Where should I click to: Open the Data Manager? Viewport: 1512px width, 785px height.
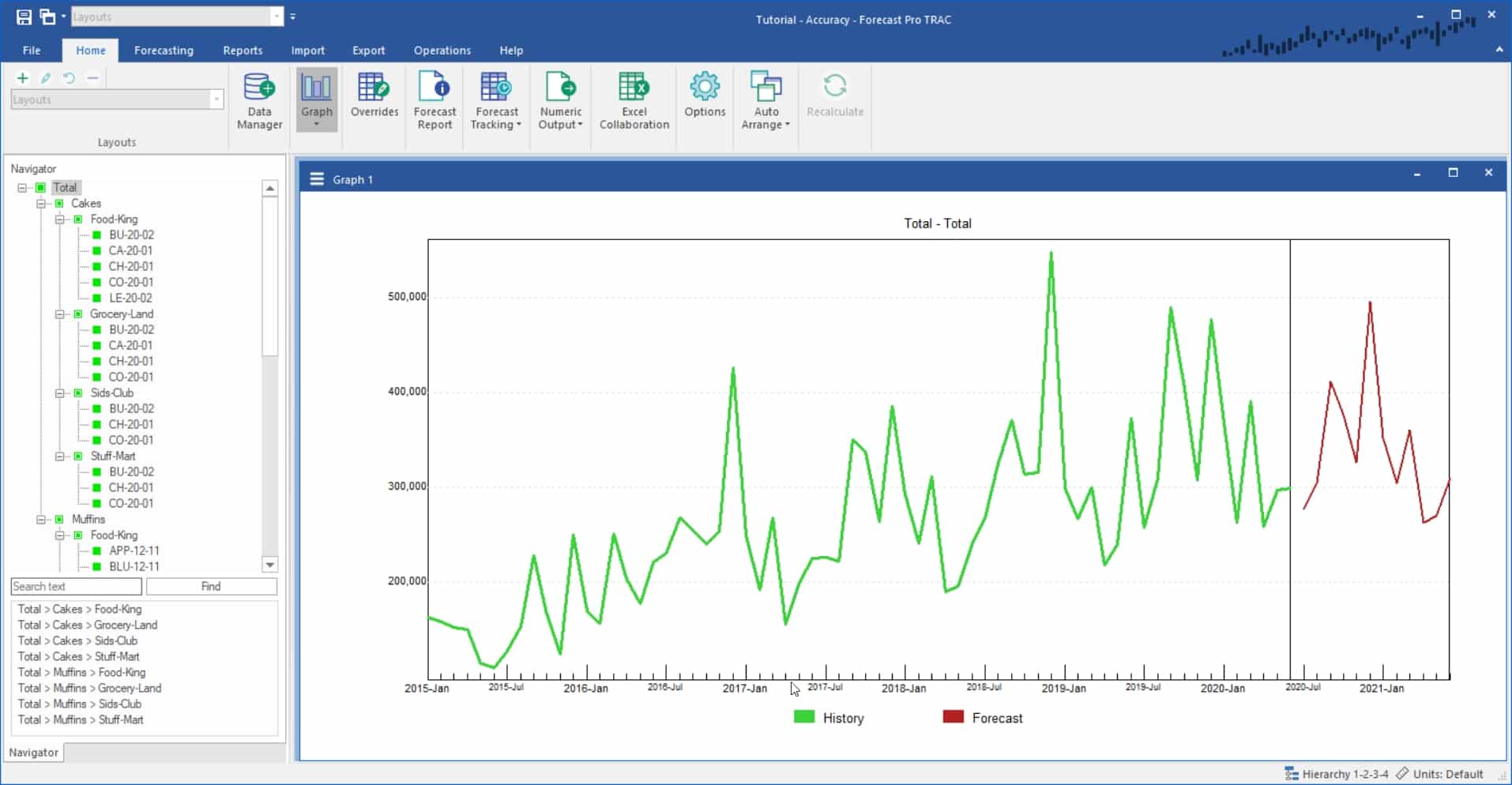click(x=258, y=99)
